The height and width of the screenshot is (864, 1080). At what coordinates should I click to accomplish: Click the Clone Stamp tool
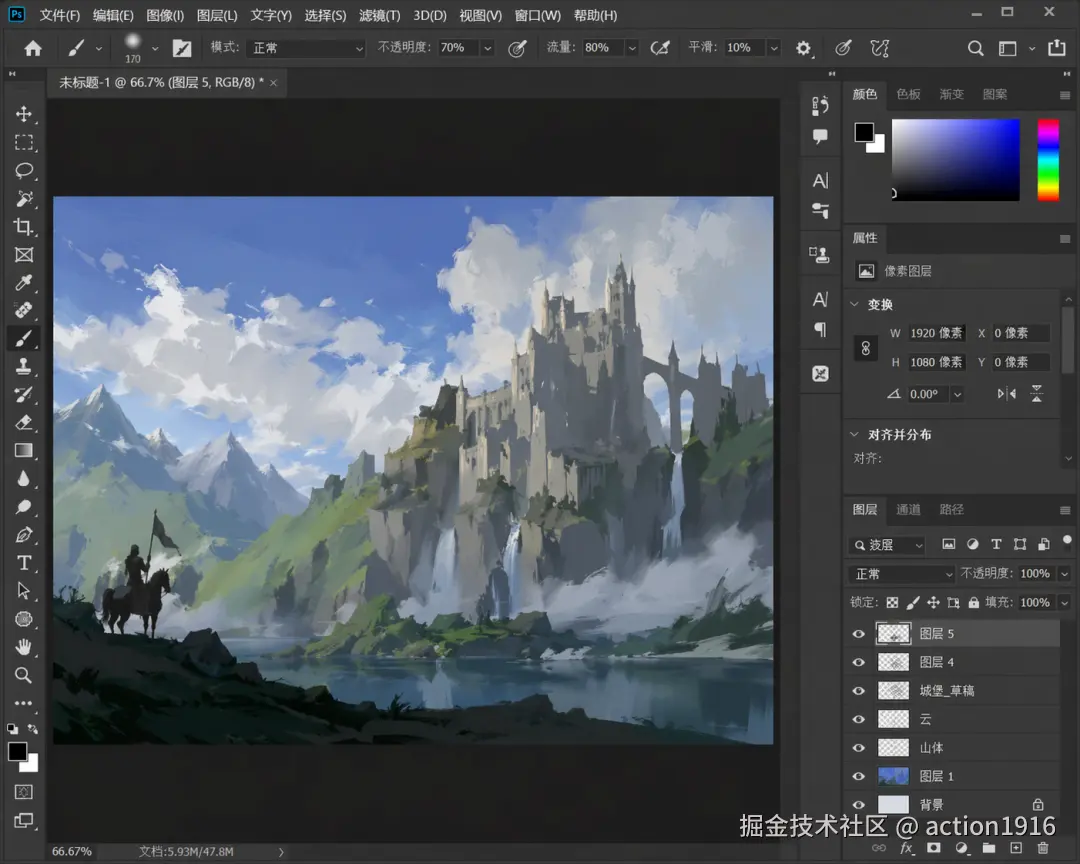tap(24, 367)
